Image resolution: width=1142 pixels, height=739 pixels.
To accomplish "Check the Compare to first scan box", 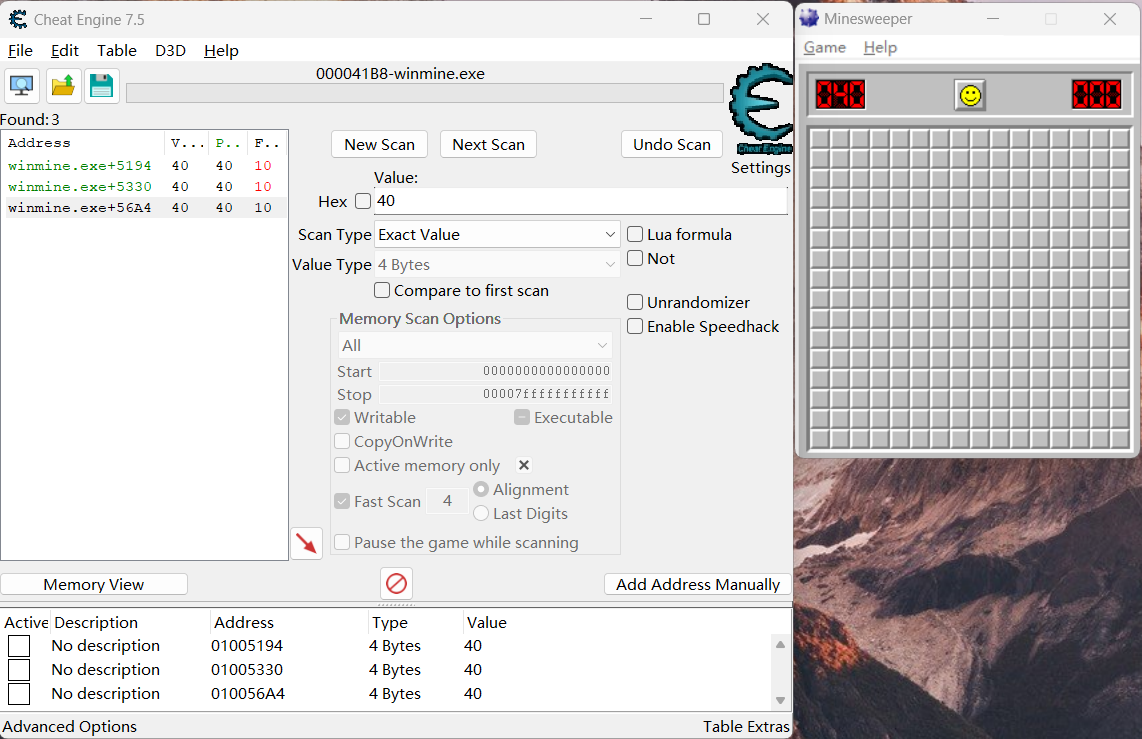I will point(382,290).
